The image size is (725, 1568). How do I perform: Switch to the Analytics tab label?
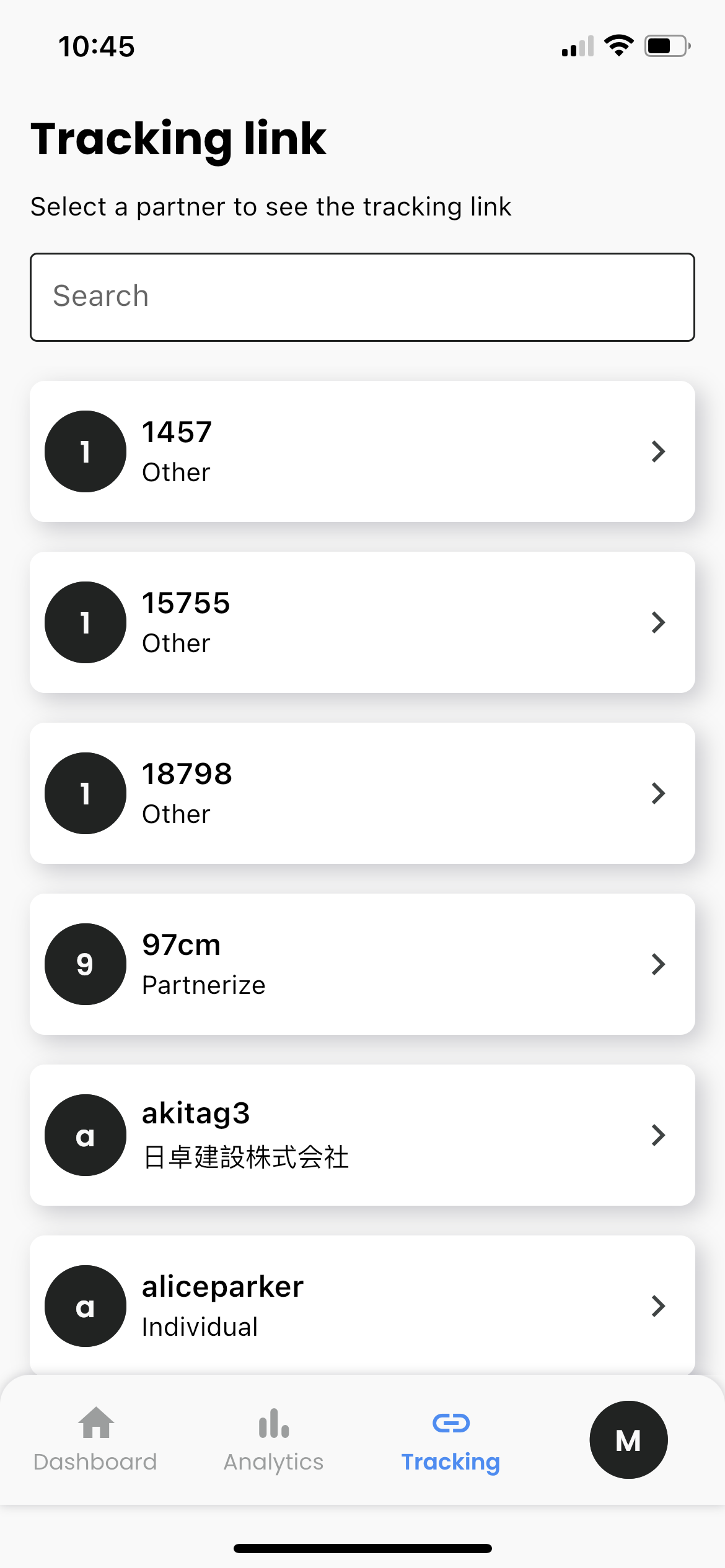click(x=273, y=1462)
